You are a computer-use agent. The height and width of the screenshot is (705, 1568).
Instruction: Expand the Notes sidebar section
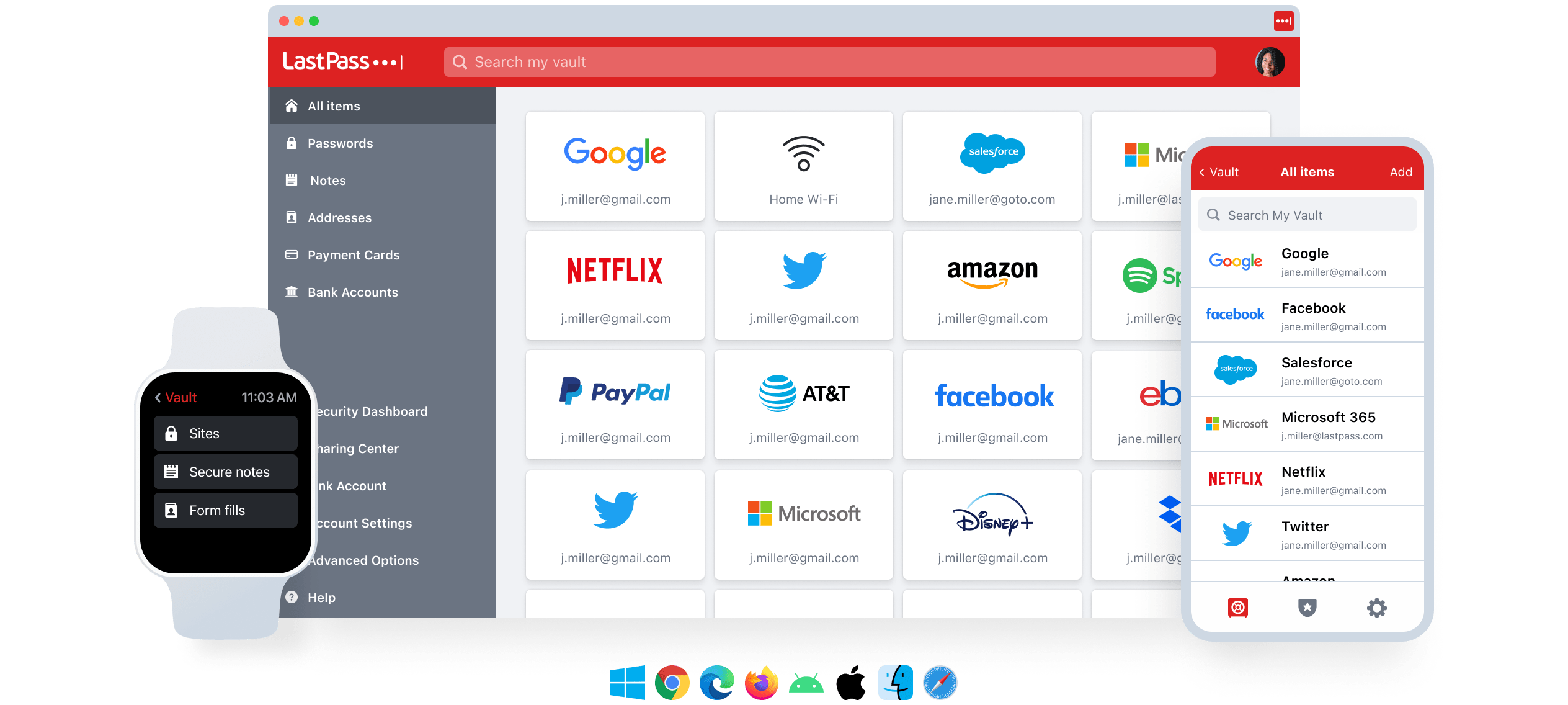[x=328, y=180]
